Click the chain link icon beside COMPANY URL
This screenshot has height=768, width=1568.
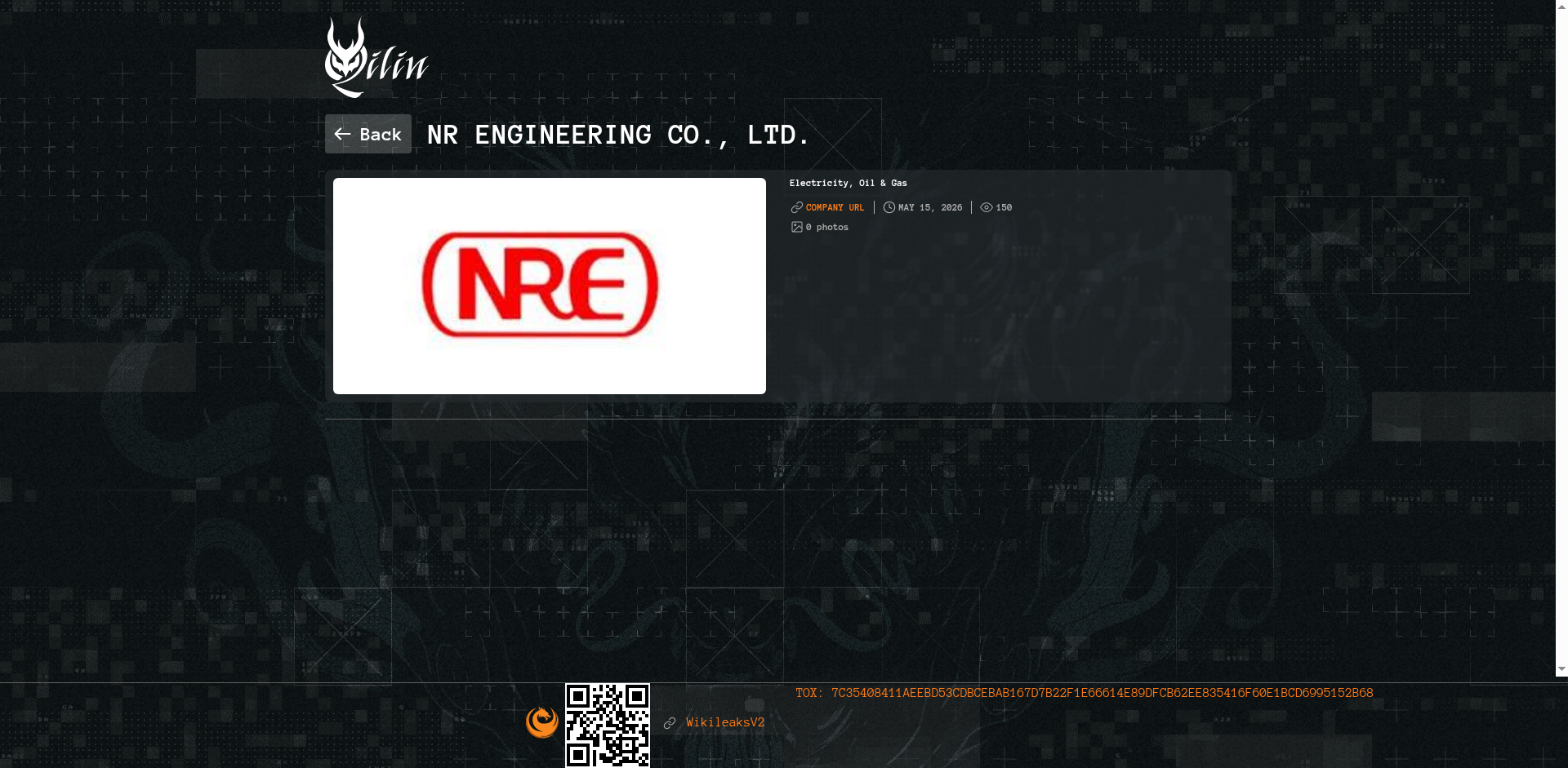(x=797, y=207)
